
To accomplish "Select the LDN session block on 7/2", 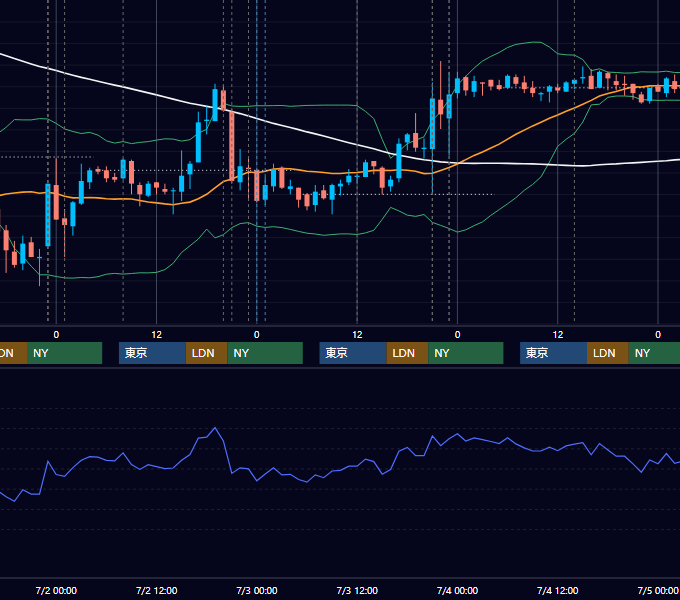I will [206, 353].
